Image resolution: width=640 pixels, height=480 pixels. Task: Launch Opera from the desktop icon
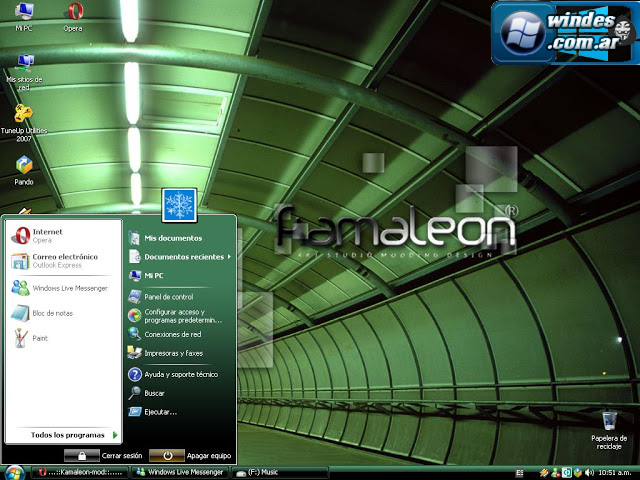click(73, 16)
